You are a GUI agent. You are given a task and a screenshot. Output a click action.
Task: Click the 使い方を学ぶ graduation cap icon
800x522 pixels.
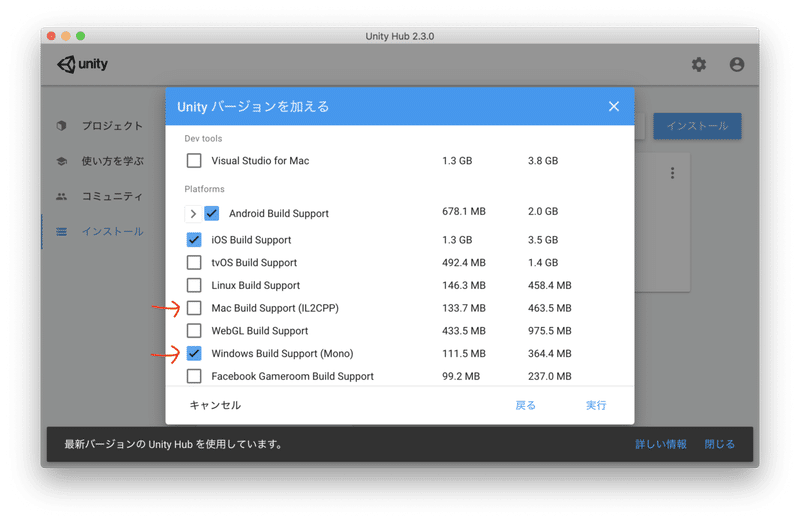coord(61,161)
